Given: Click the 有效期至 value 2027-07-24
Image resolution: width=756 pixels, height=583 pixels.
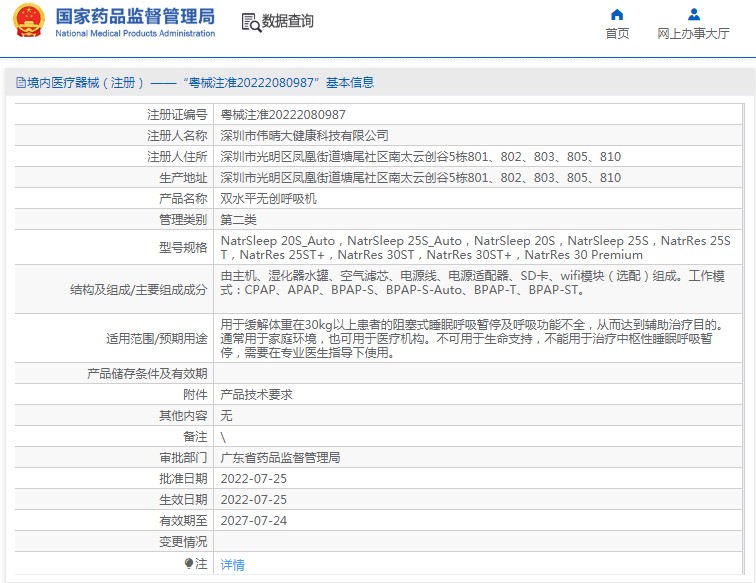Looking at the screenshot, I should [x=254, y=520].
